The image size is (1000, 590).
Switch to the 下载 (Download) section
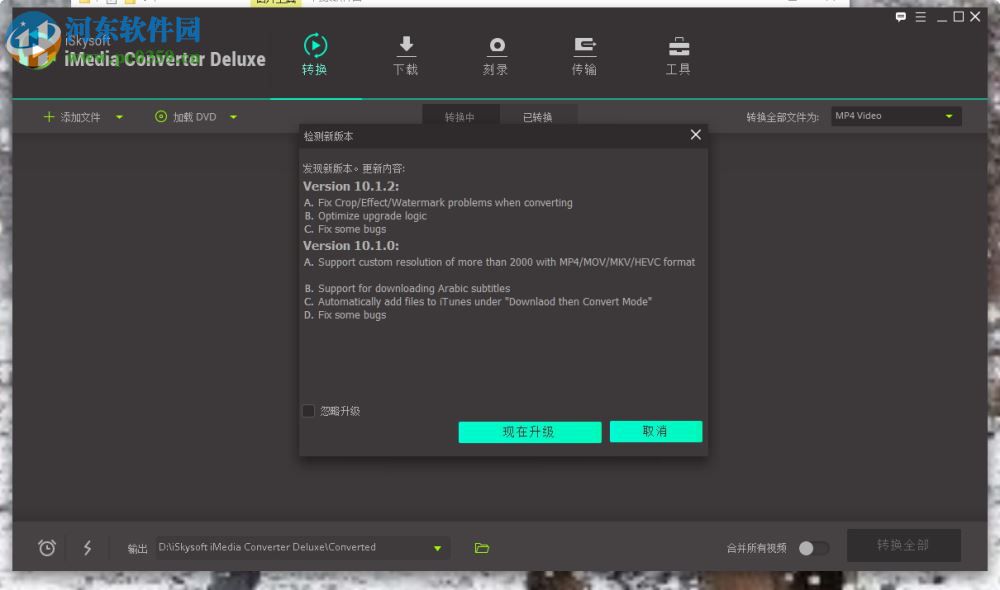[405, 55]
